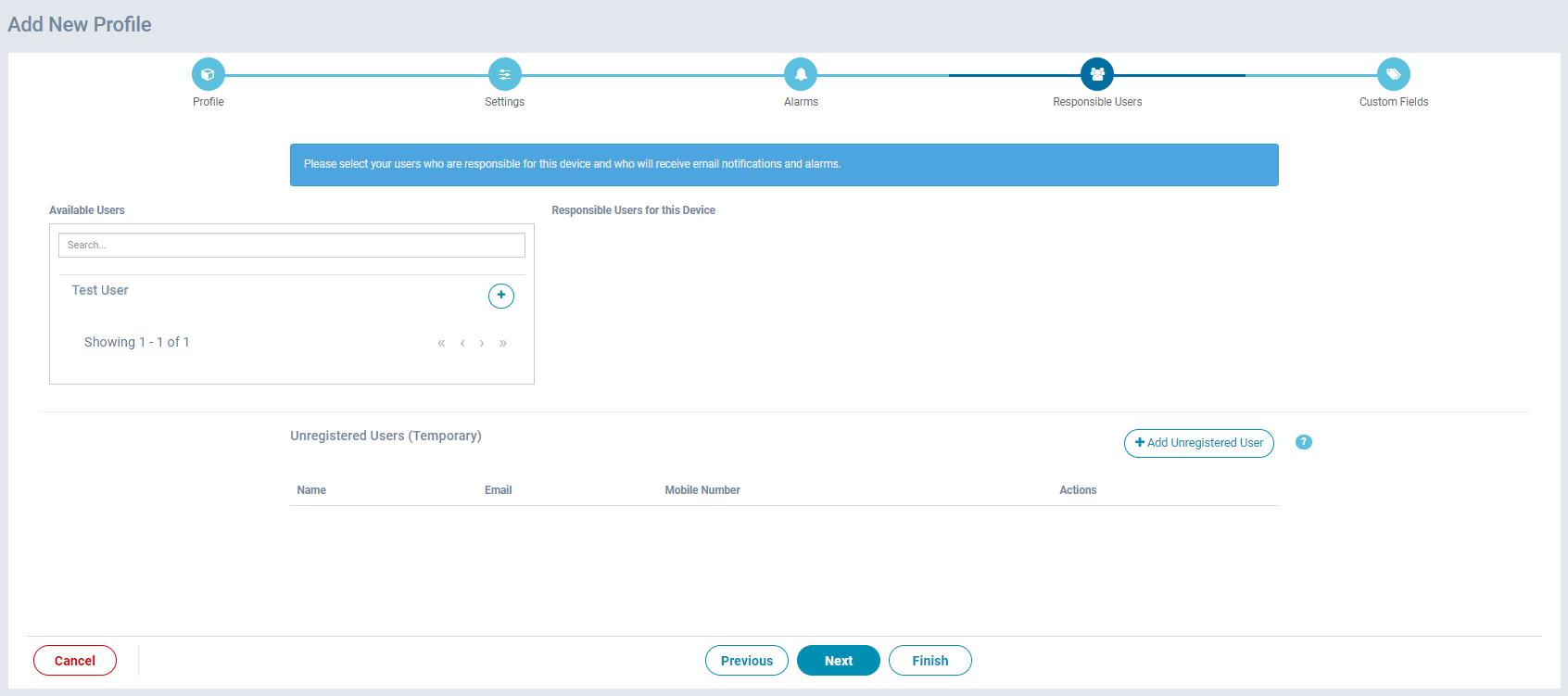Select the Responsible Users step icon
1568x696 pixels.
[x=1097, y=74]
